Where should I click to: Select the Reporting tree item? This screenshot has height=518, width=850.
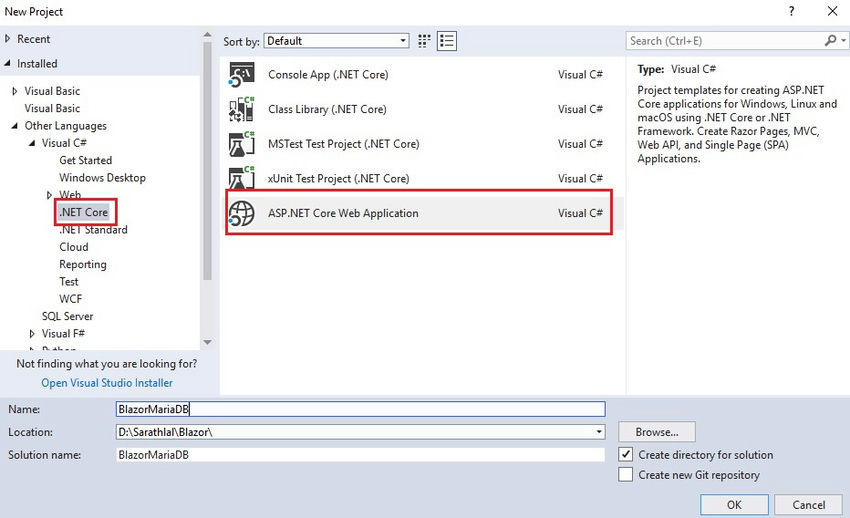pos(83,264)
